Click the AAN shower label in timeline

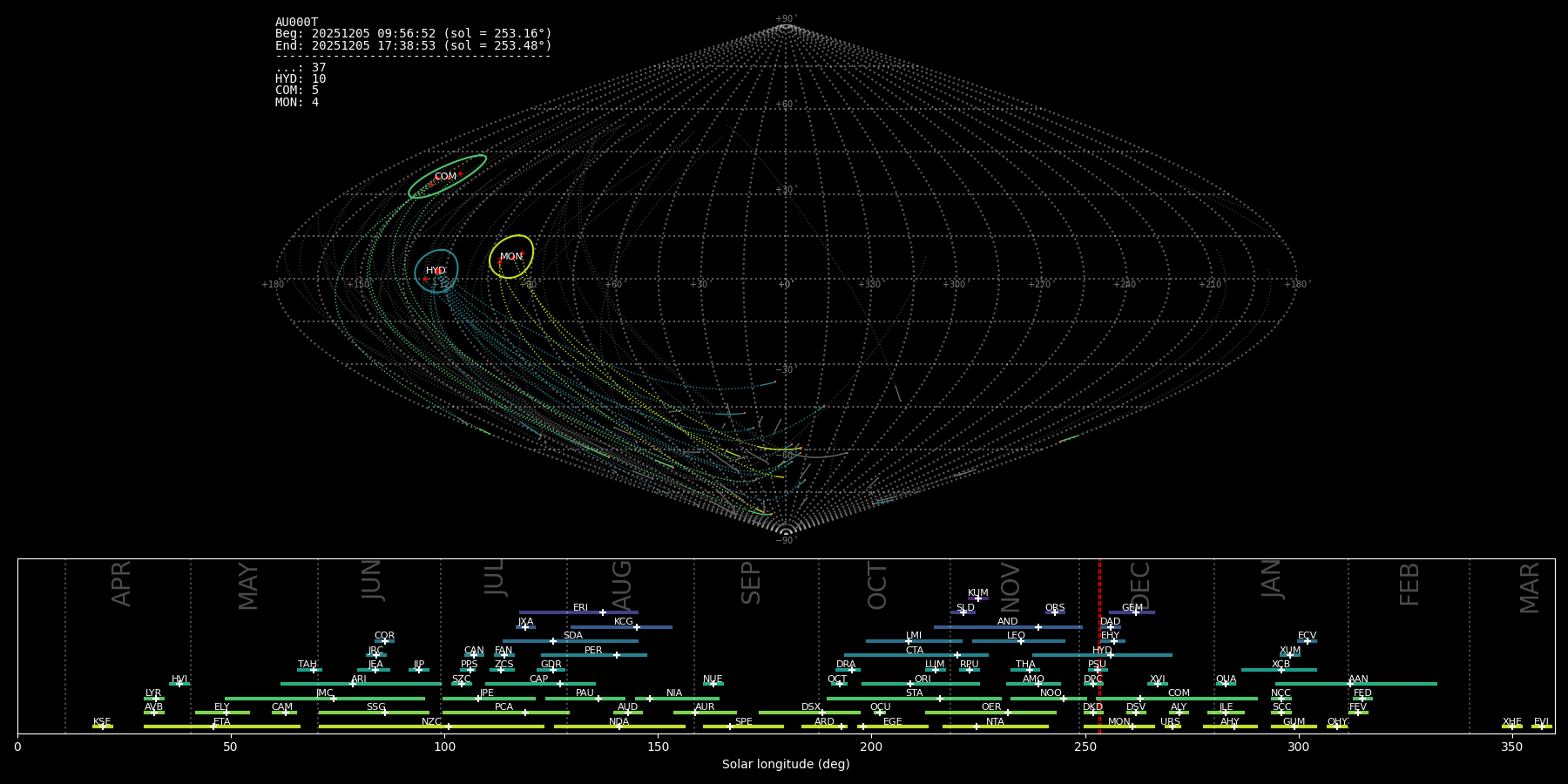point(1358,679)
